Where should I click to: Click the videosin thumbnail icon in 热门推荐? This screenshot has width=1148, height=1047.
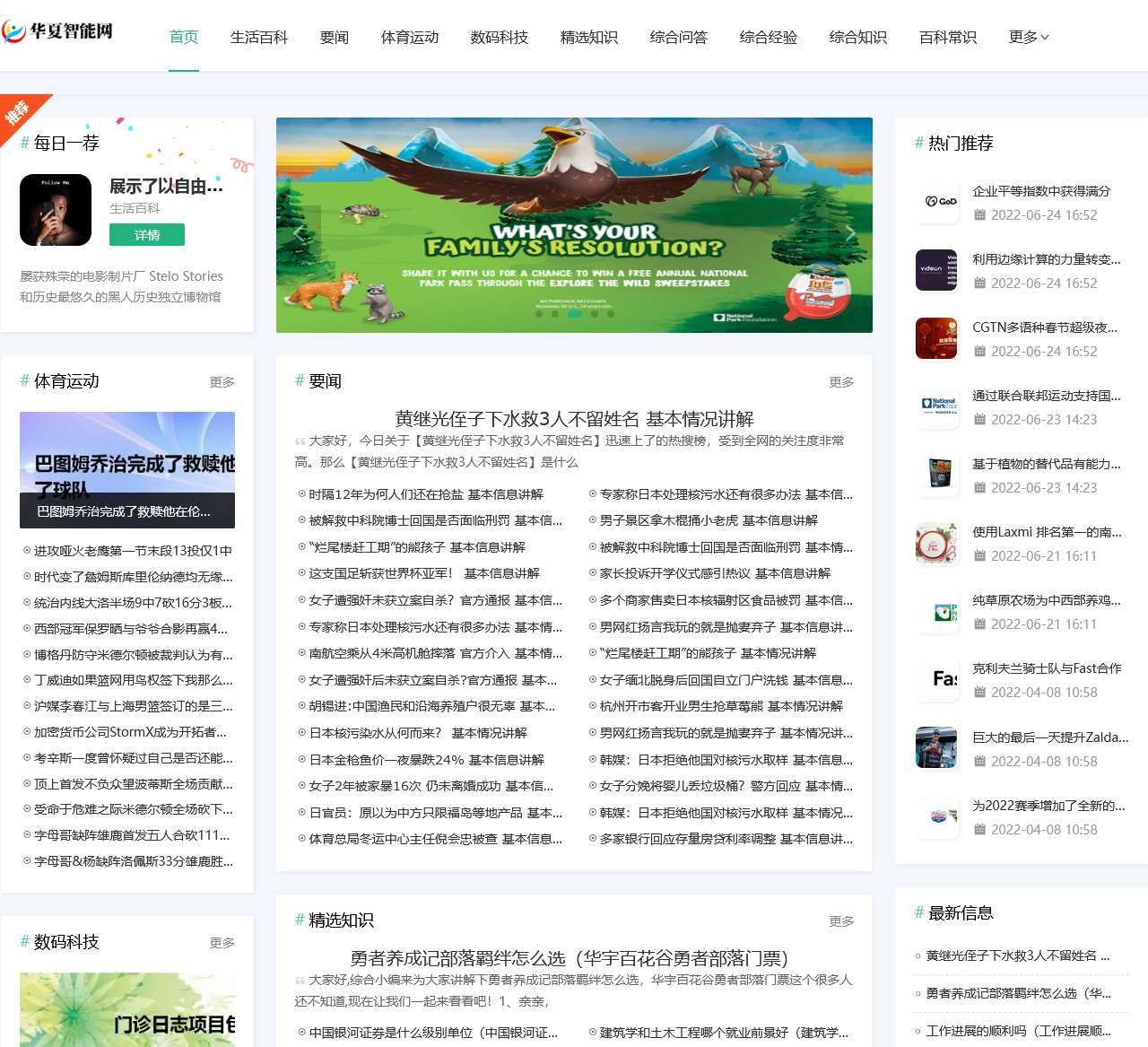click(x=936, y=270)
